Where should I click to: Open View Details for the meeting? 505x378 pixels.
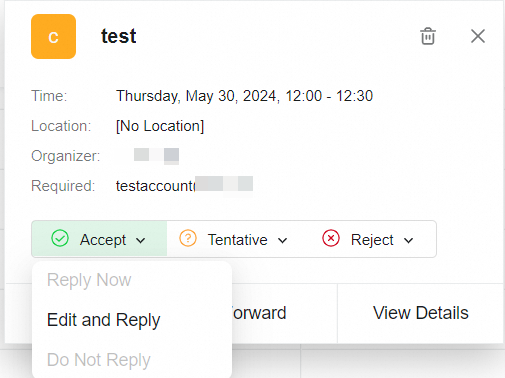pyautogui.click(x=421, y=313)
